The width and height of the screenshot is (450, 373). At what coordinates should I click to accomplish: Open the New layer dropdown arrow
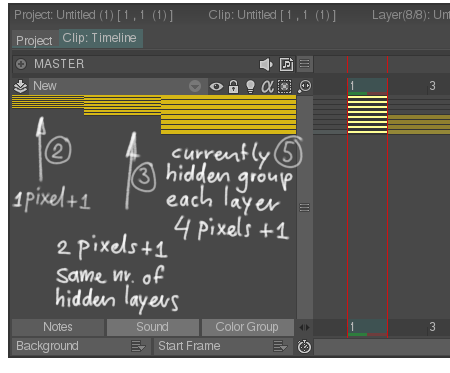[195, 86]
